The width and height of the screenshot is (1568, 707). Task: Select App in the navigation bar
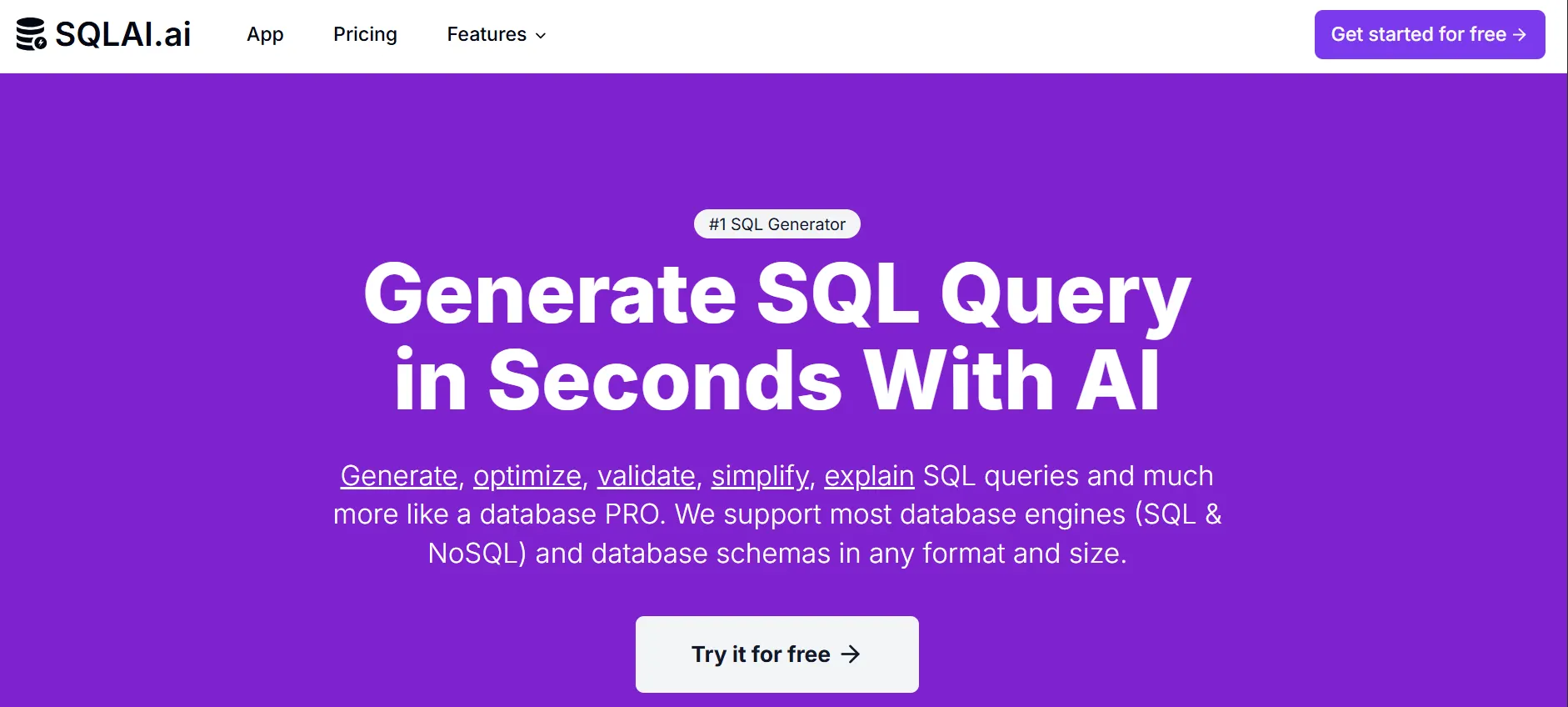point(264,34)
